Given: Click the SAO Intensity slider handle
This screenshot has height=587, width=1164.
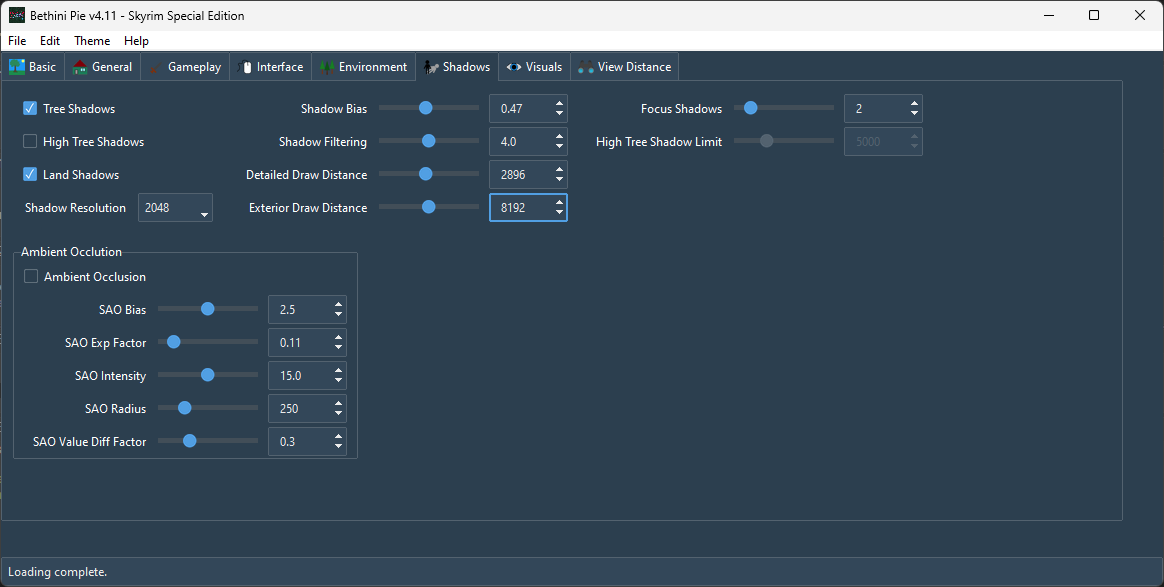Looking at the screenshot, I should [208, 375].
